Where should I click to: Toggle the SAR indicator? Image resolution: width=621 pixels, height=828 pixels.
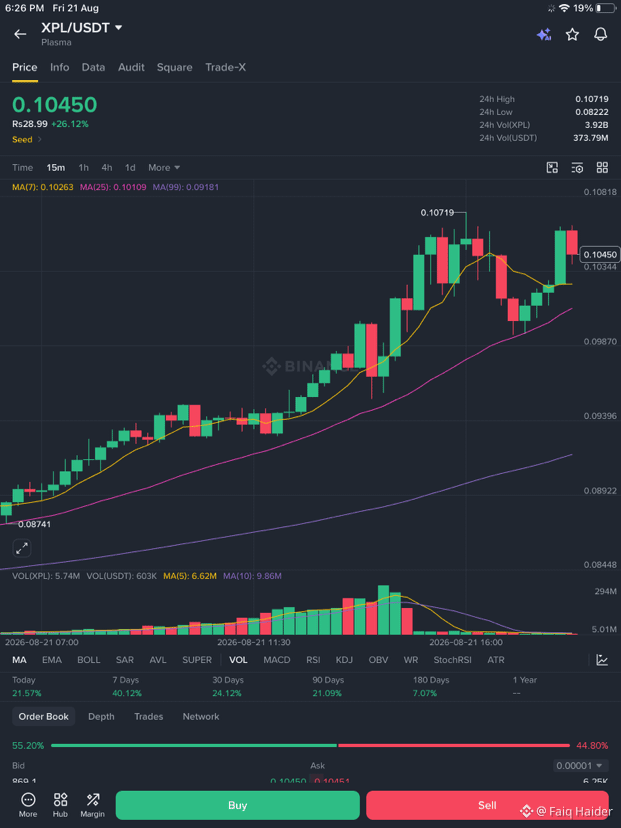[125, 660]
